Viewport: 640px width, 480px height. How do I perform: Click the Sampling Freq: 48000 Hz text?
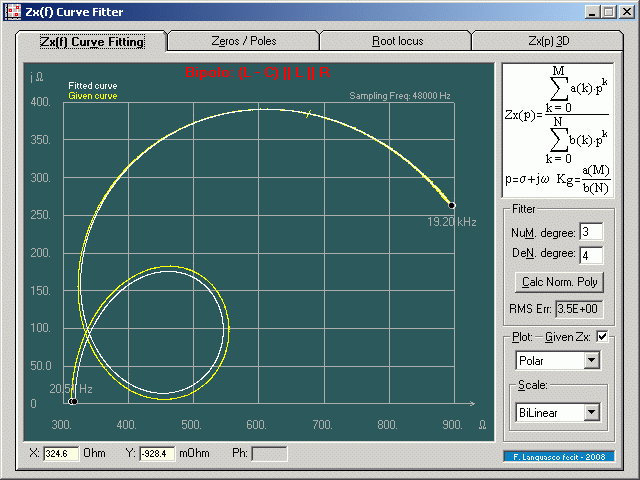click(400, 96)
